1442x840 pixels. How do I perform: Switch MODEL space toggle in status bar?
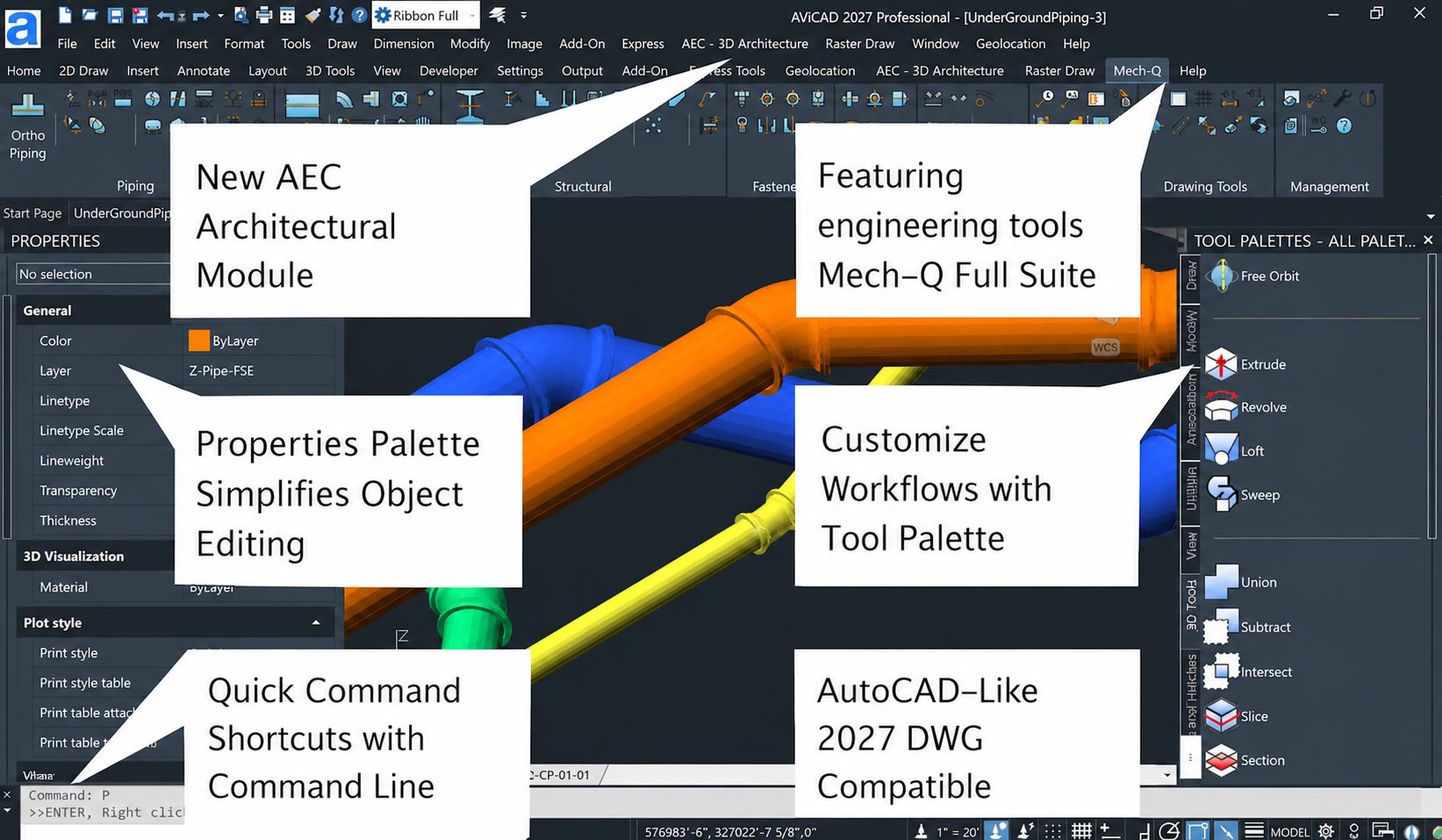click(1290, 831)
